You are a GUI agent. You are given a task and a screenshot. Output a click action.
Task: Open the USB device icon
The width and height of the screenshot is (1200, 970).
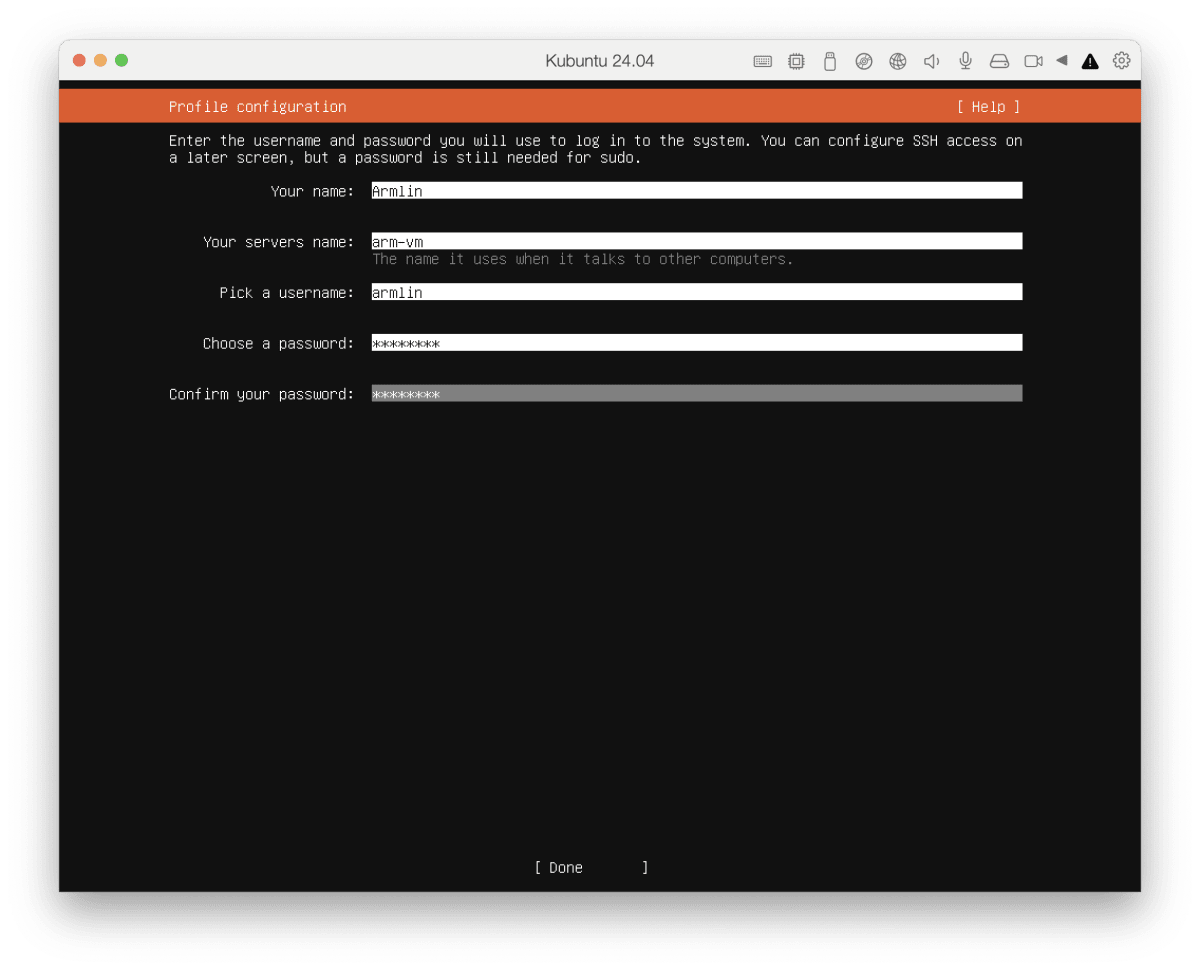click(829, 61)
